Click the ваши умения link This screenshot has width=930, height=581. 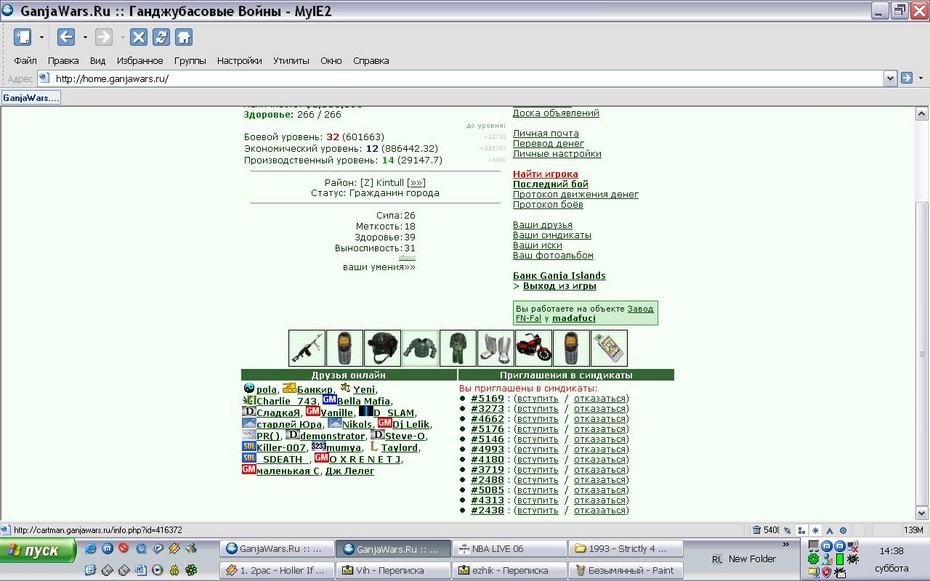point(379,267)
